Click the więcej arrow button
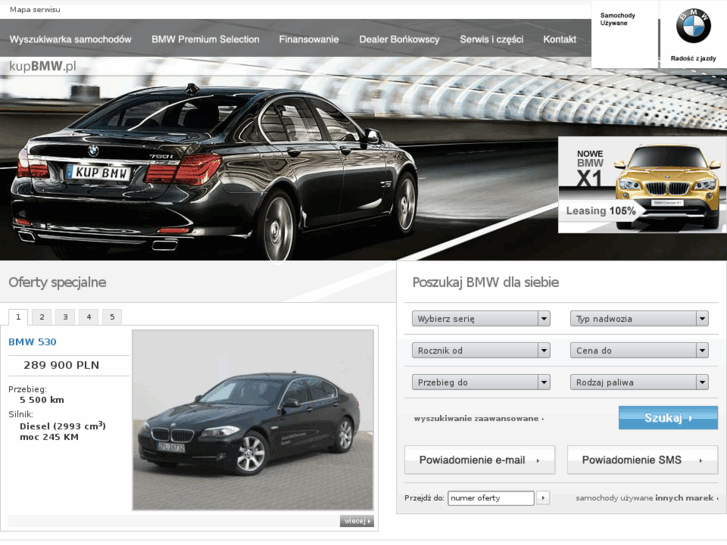Viewport: 727px width, 545px height. 356,521
